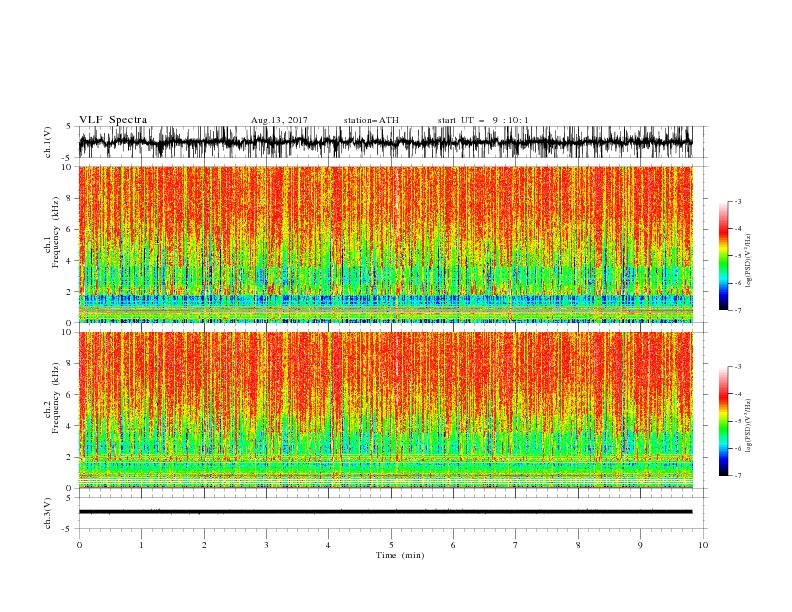
Task: Click inside the ch.2 spectrogram panel
Action: point(386,410)
